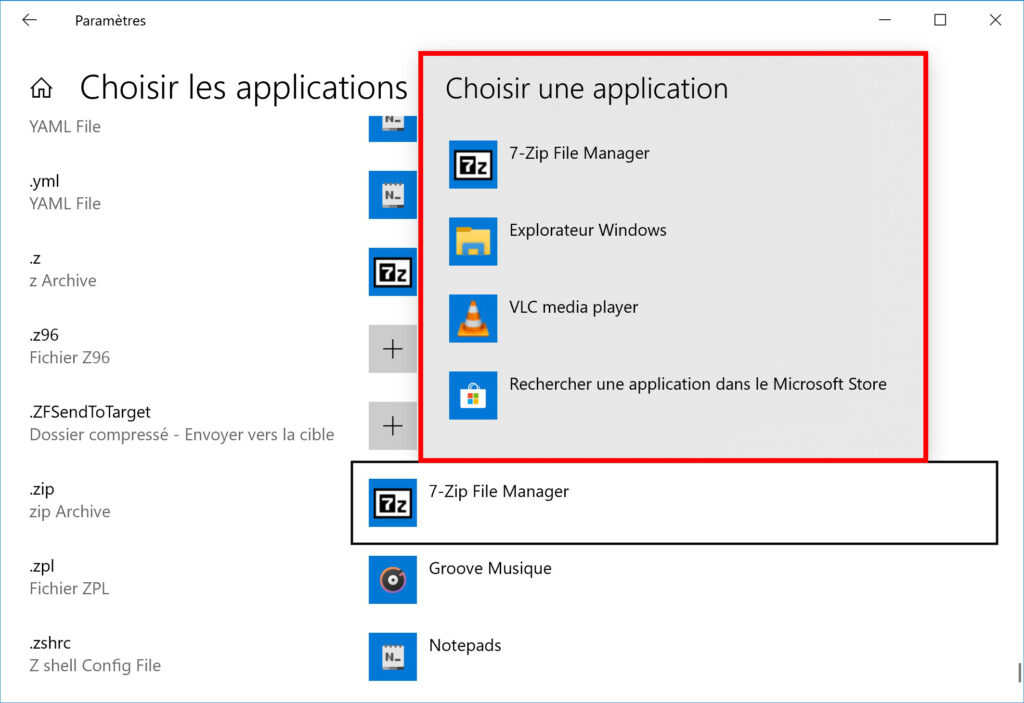Click the .z96 extension label

coord(44,335)
